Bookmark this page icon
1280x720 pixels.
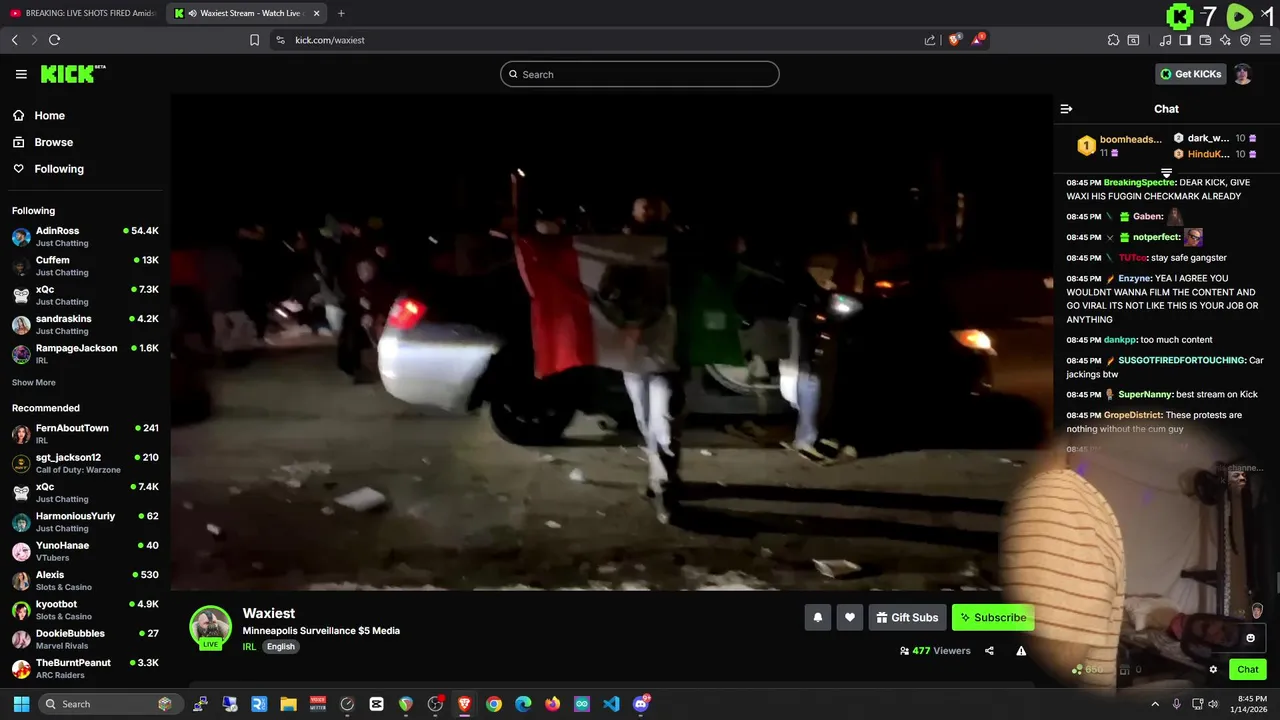[x=254, y=40]
